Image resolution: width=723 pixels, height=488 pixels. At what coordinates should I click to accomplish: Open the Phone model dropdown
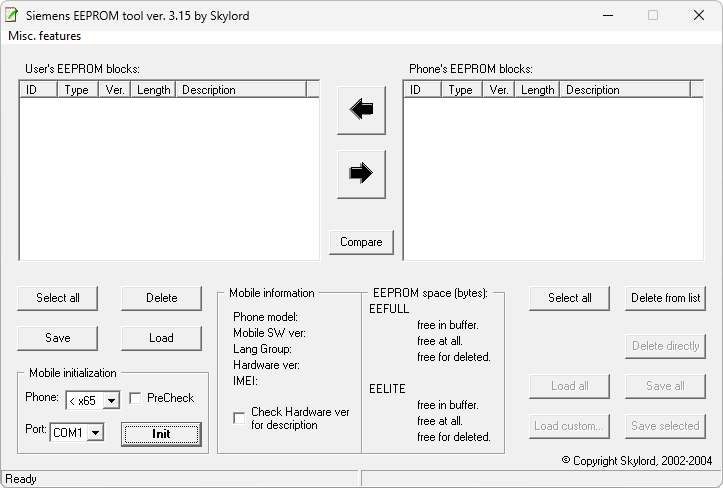pos(111,400)
